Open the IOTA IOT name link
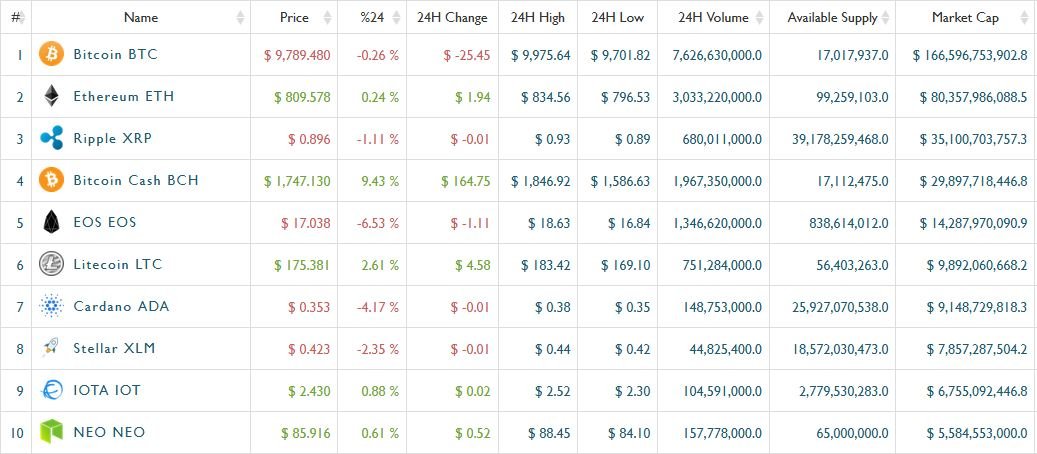The height and width of the screenshot is (454, 1037). point(107,390)
